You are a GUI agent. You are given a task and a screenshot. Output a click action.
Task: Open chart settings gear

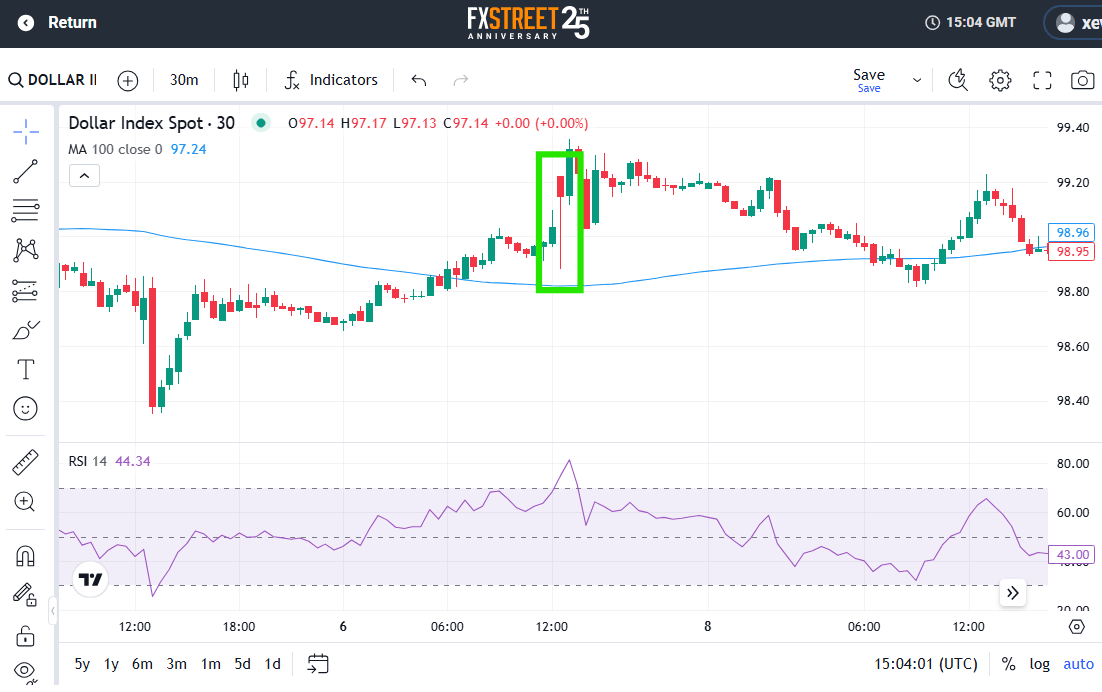[x=1000, y=80]
